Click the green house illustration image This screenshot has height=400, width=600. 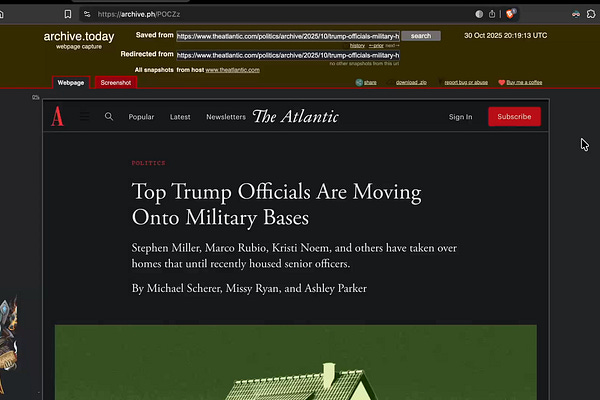(295, 362)
